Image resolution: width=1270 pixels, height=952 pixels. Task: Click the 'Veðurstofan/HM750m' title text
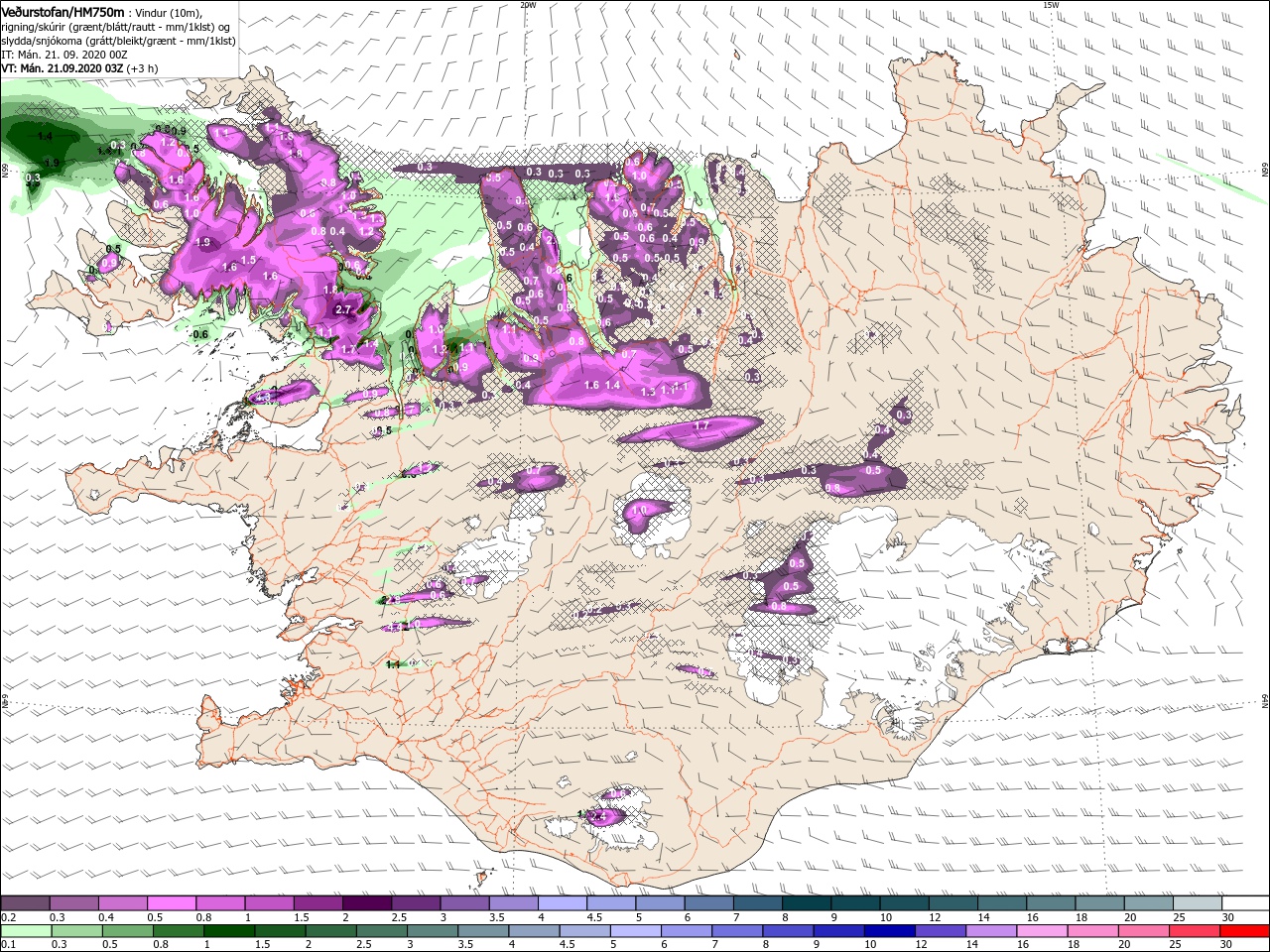[x=63, y=11]
